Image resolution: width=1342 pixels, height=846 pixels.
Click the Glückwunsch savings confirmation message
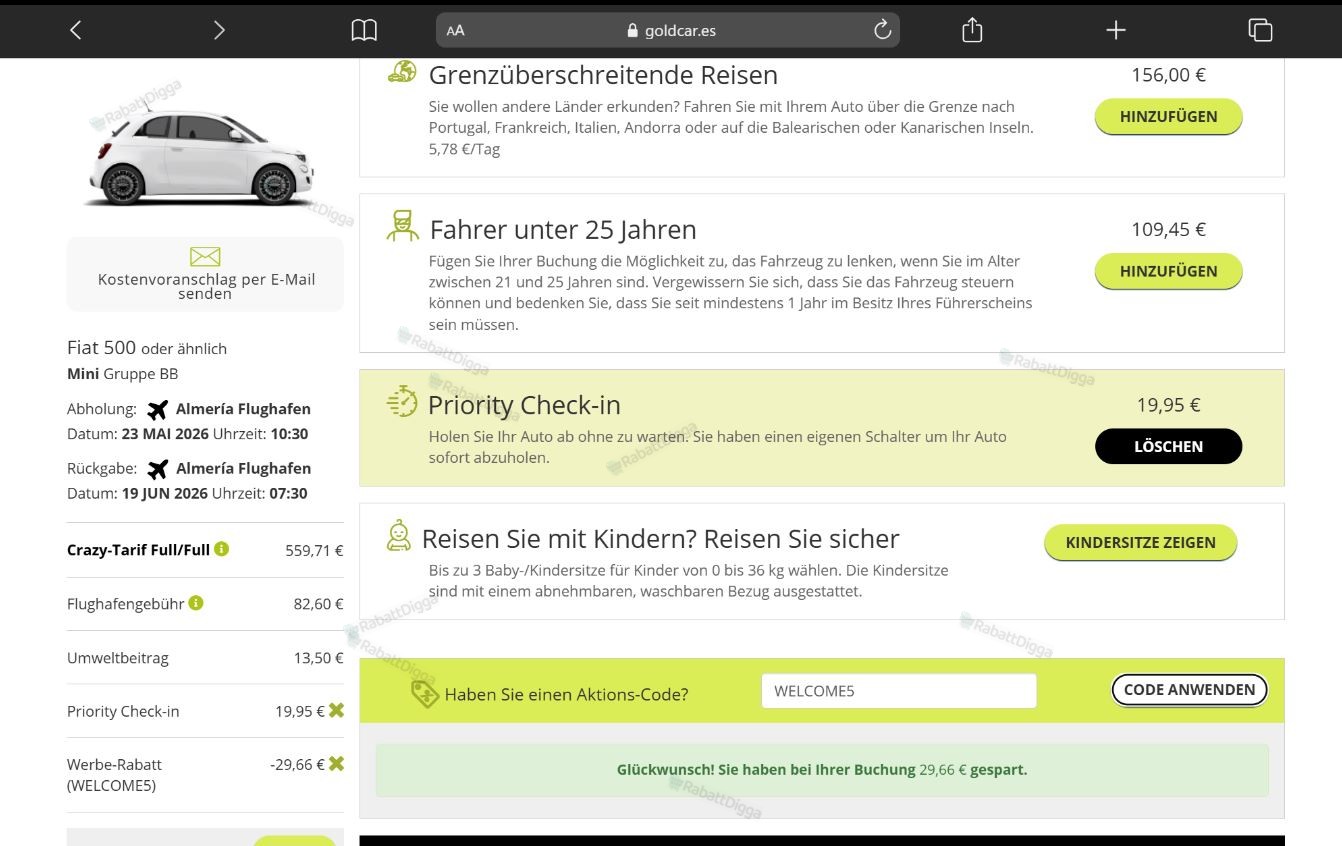pyautogui.click(x=822, y=770)
